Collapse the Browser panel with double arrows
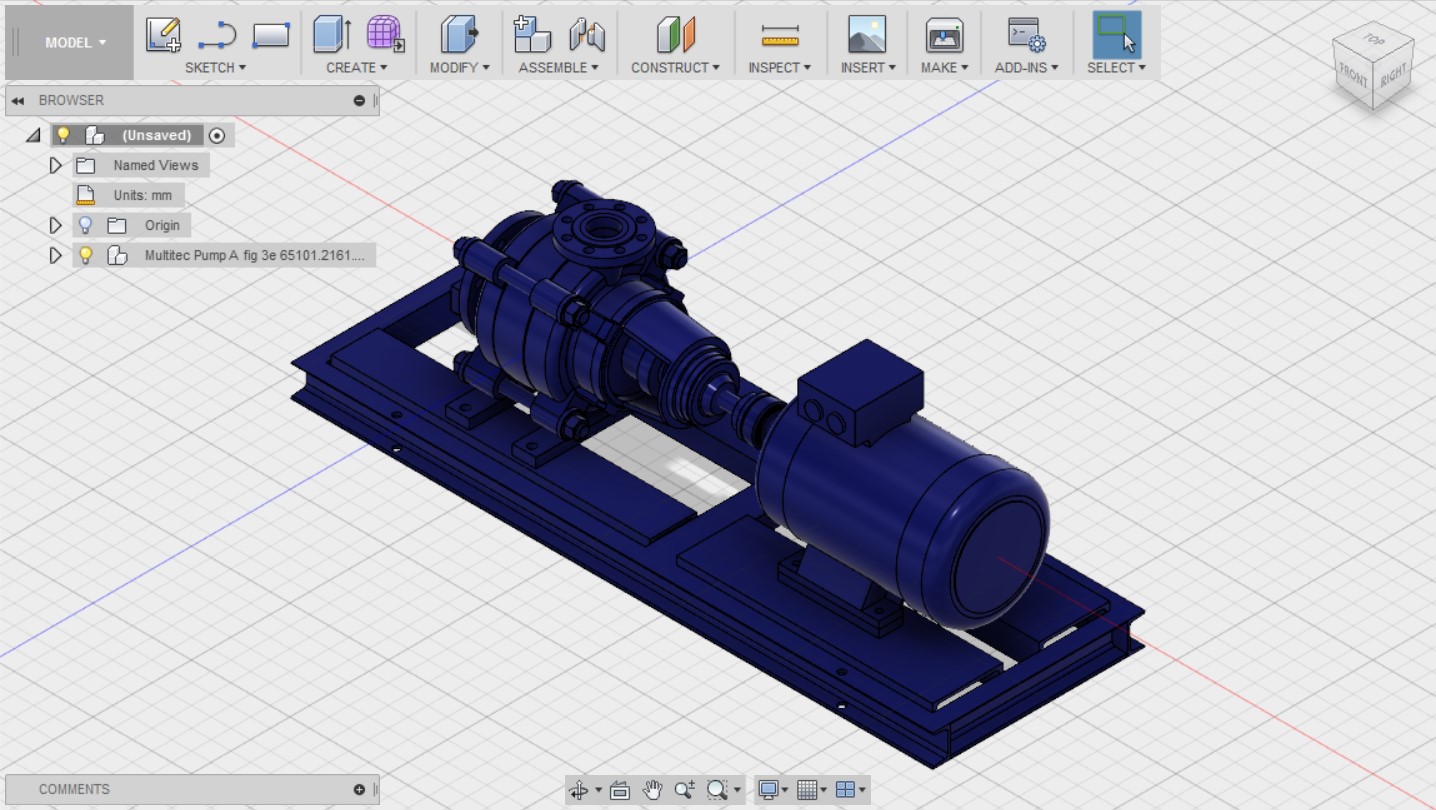 tap(16, 100)
